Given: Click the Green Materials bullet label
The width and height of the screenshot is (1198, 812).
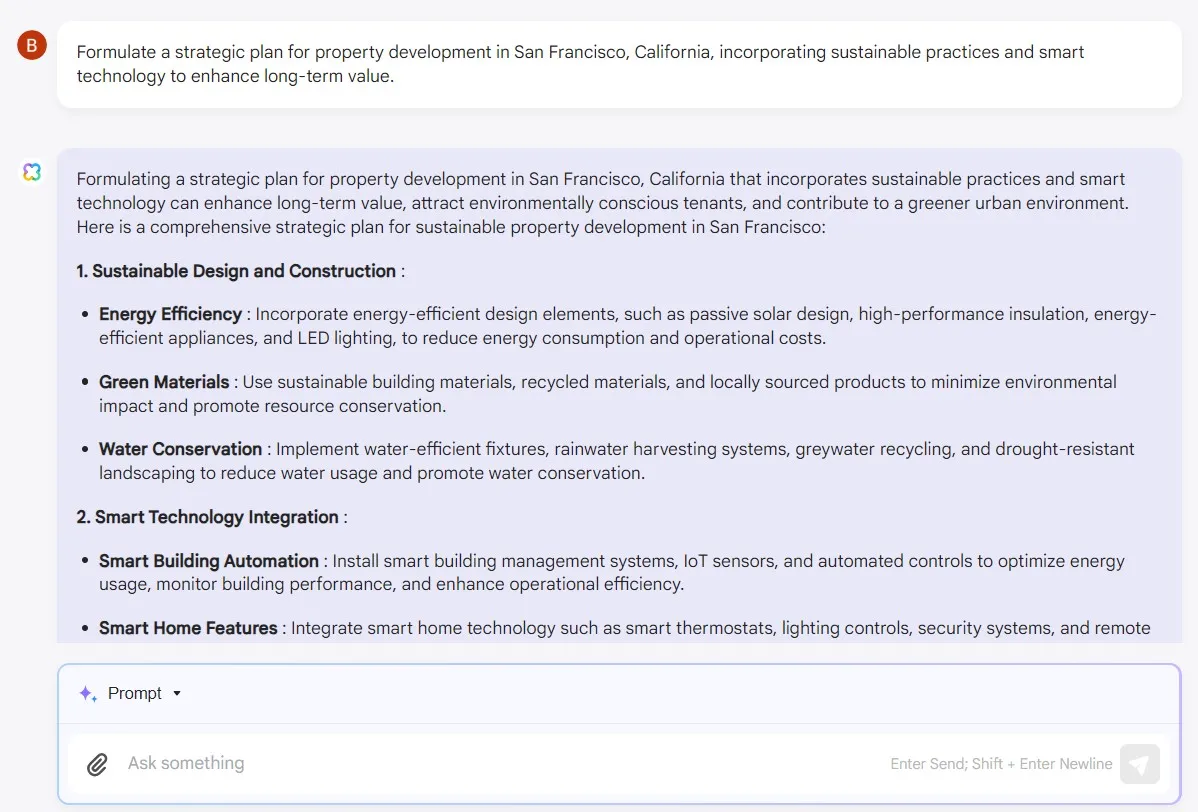Looking at the screenshot, I should coord(164,382).
